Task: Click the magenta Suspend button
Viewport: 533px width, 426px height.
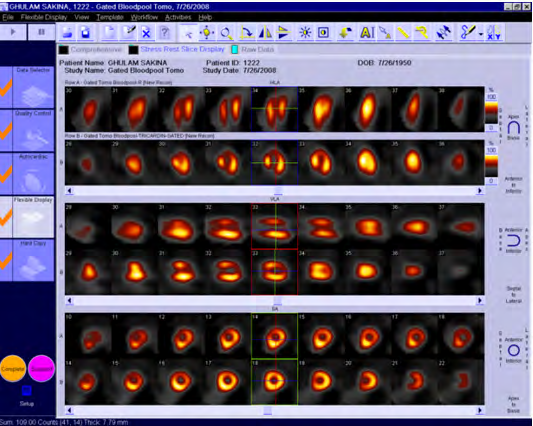Action: coord(41,369)
